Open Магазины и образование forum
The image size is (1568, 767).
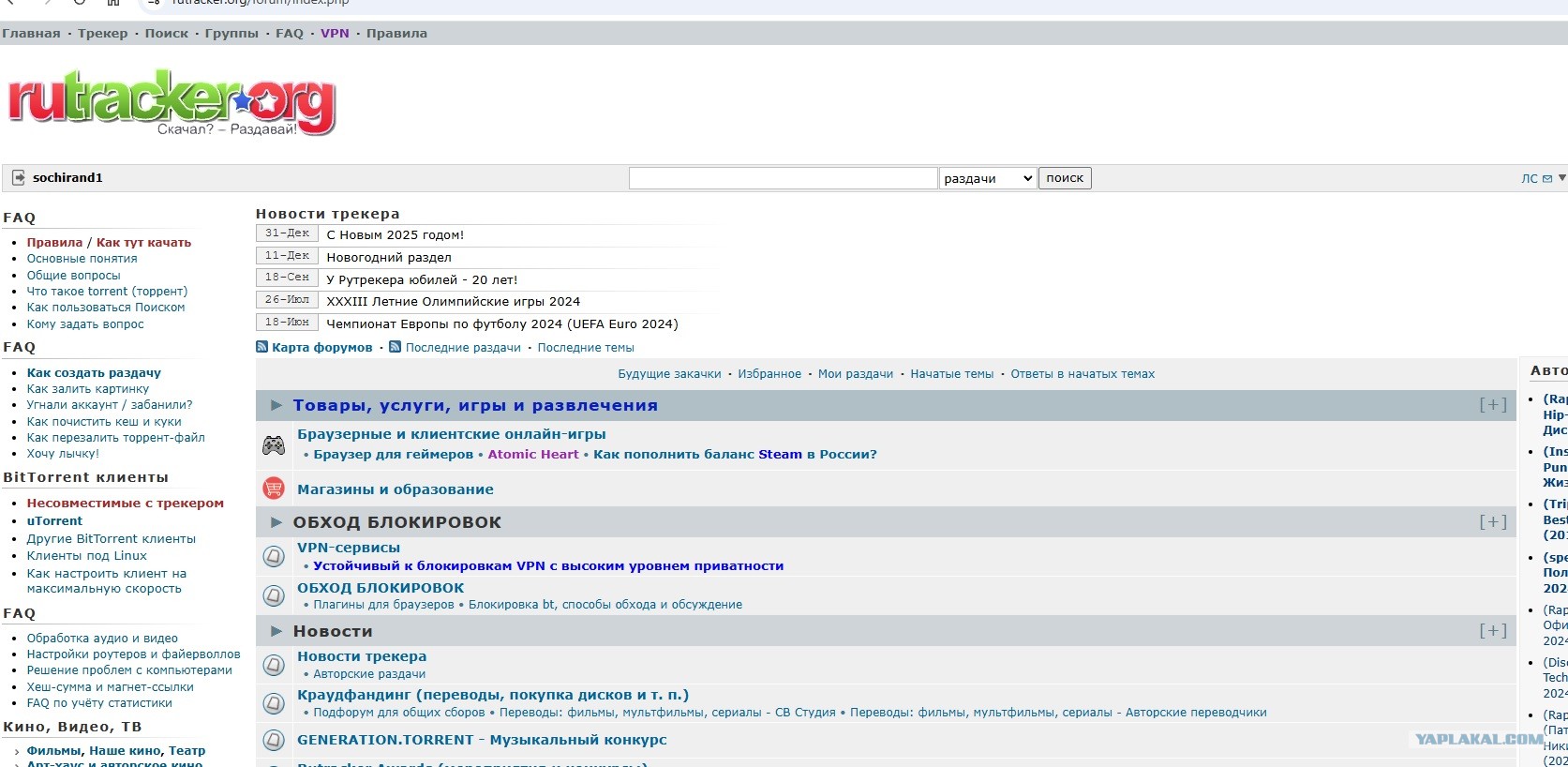pos(396,489)
